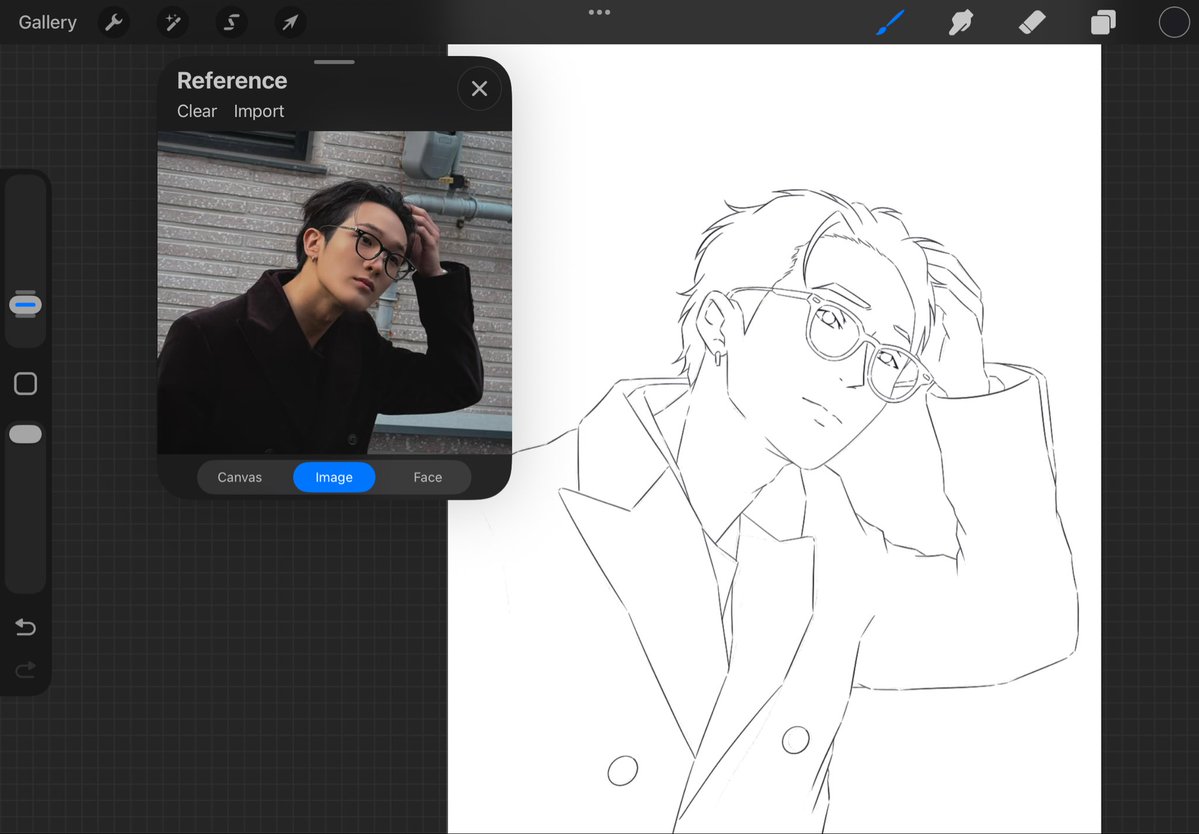
Task: Clear the reference image
Action: point(196,111)
